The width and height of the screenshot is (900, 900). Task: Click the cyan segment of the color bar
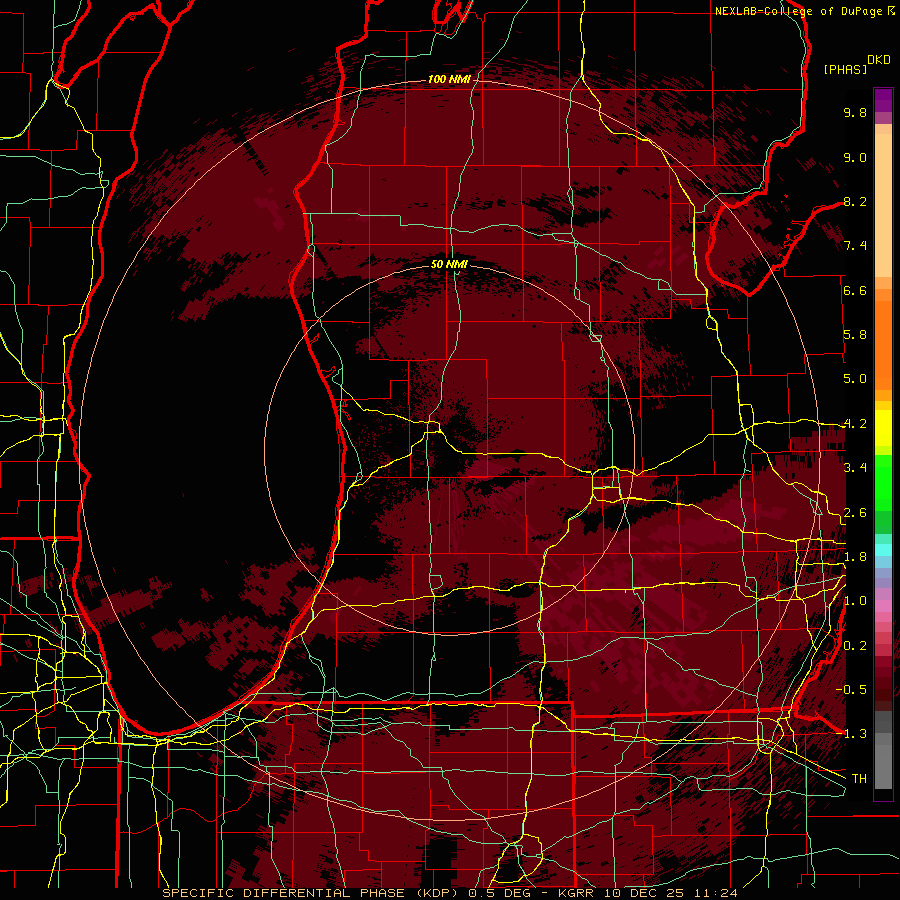883,549
